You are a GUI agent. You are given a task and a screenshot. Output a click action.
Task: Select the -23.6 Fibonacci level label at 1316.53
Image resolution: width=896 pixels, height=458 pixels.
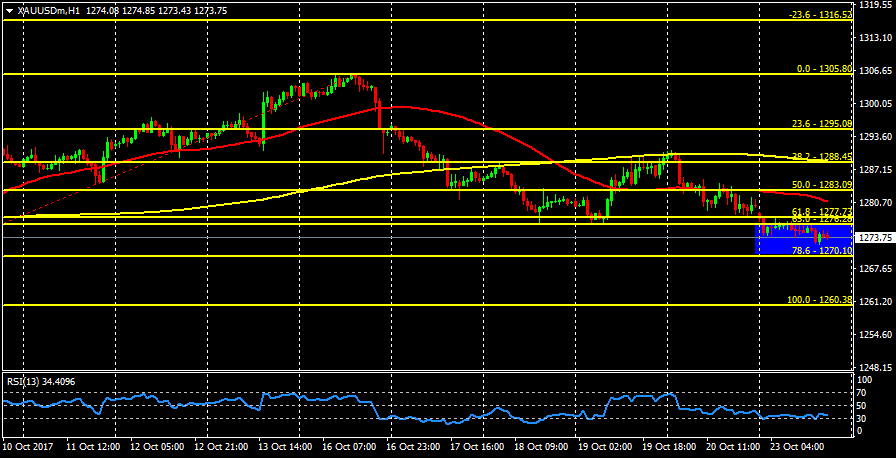click(x=820, y=15)
